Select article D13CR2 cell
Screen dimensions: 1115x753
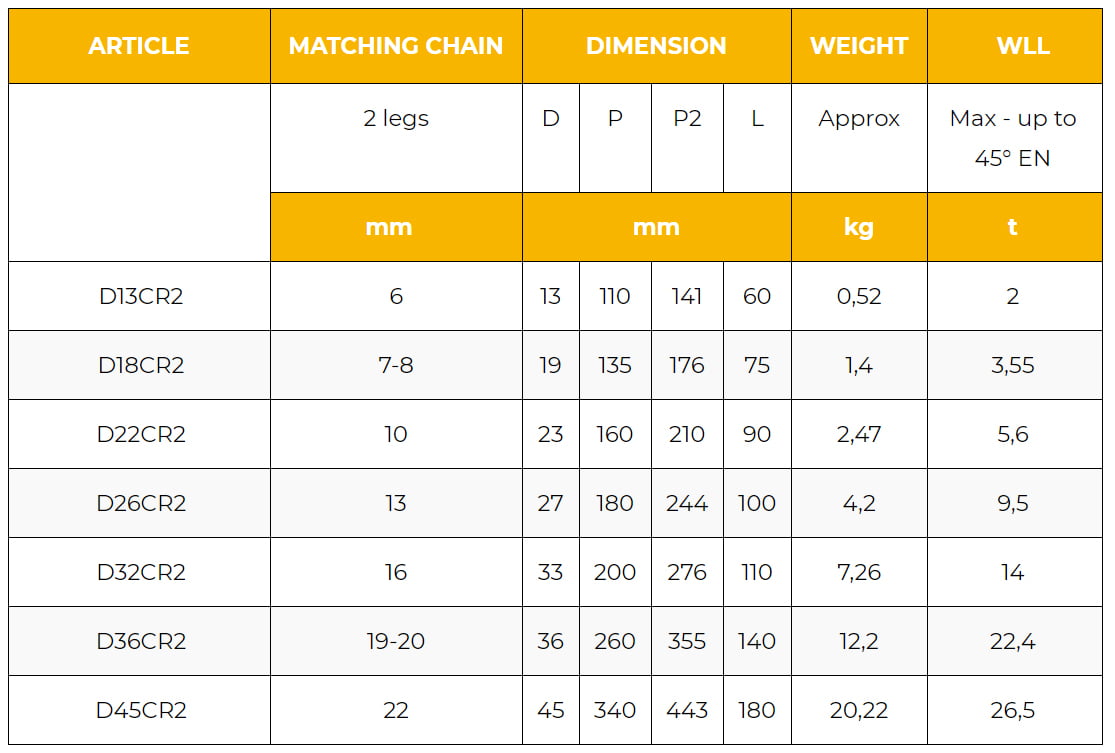tap(141, 296)
